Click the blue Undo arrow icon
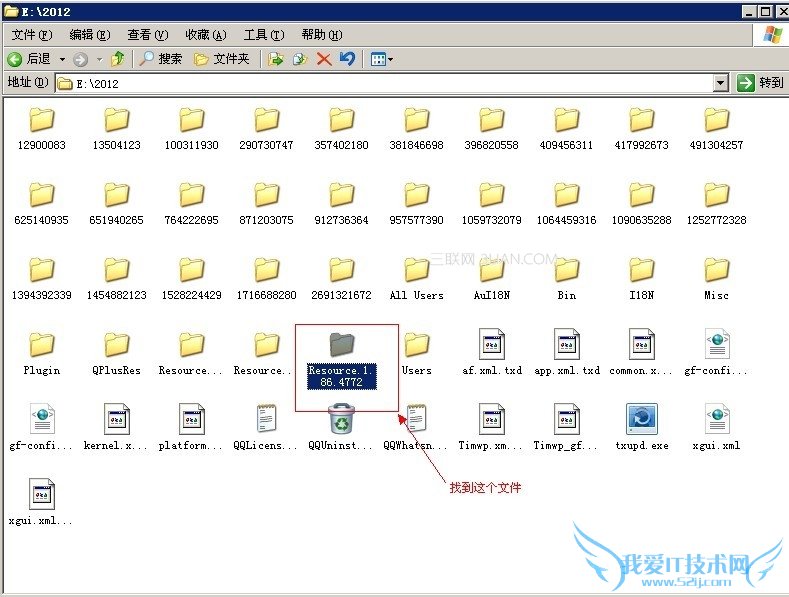The height and width of the screenshot is (597, 789). click(x=347, y=59)
